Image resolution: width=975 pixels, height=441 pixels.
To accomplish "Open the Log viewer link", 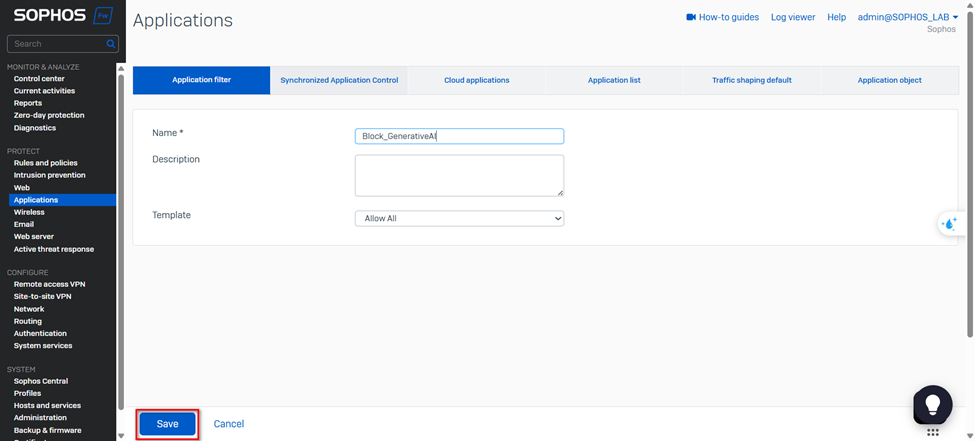I will [x=792, y=17].
